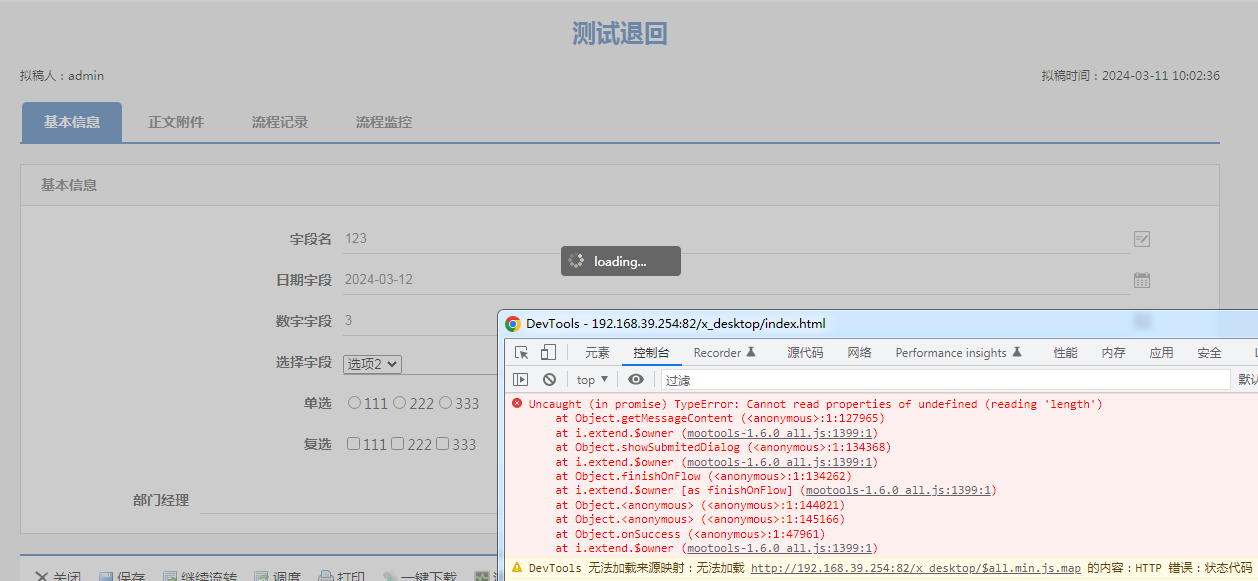This screenshot has width=1258, height=581.
Task: Switch to the 正文附件 tab
Action: (x=176, y=122)
